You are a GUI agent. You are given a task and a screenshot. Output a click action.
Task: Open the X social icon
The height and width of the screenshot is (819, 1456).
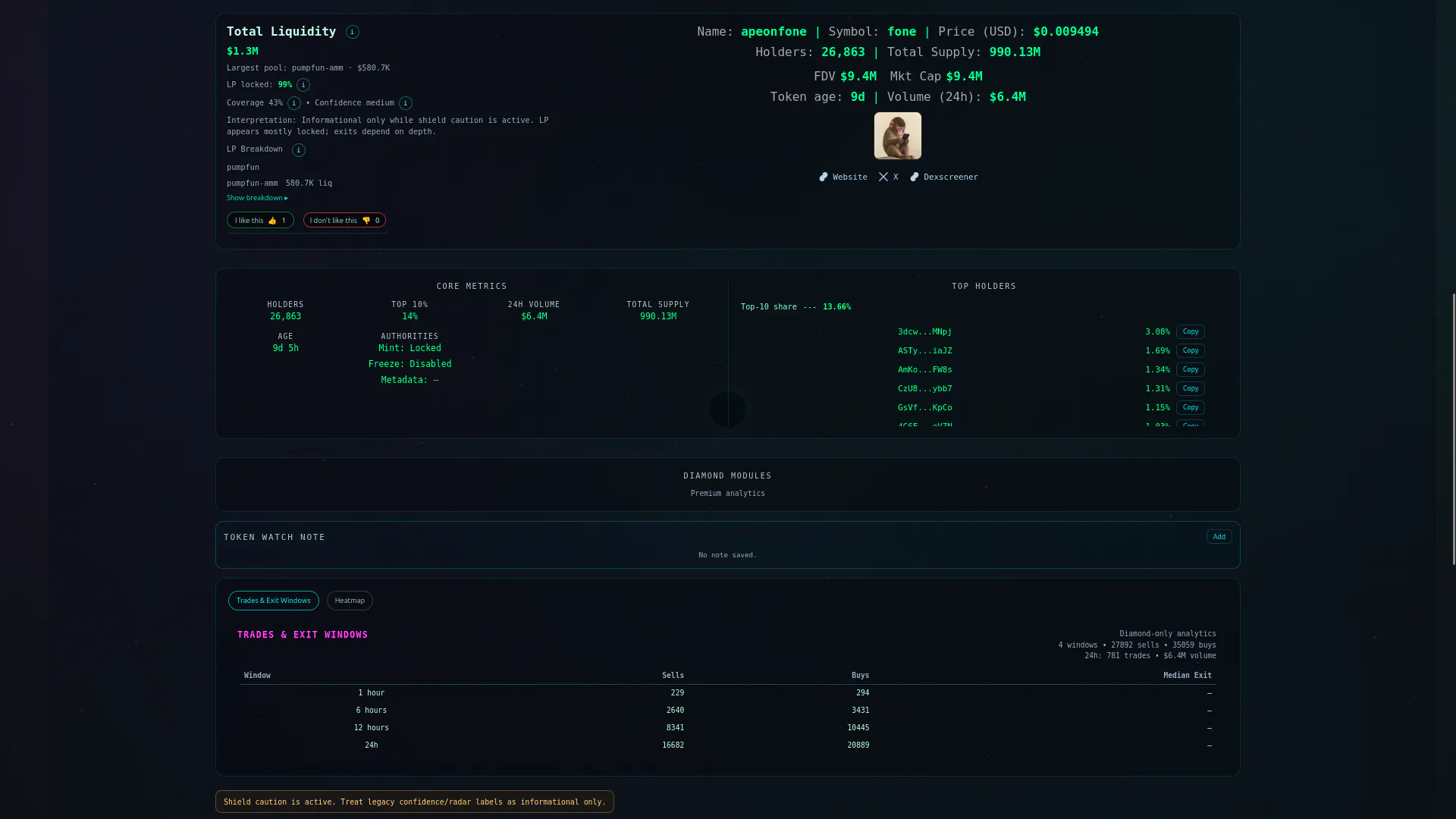(883, 177)
